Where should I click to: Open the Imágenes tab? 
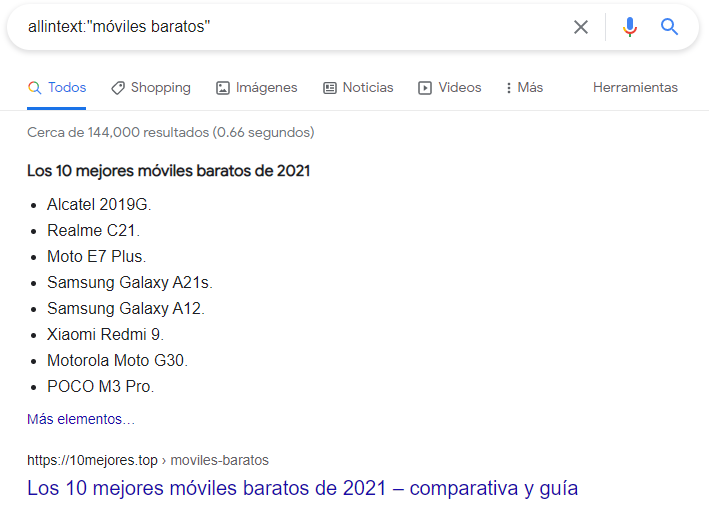click(x=257, y=88)
